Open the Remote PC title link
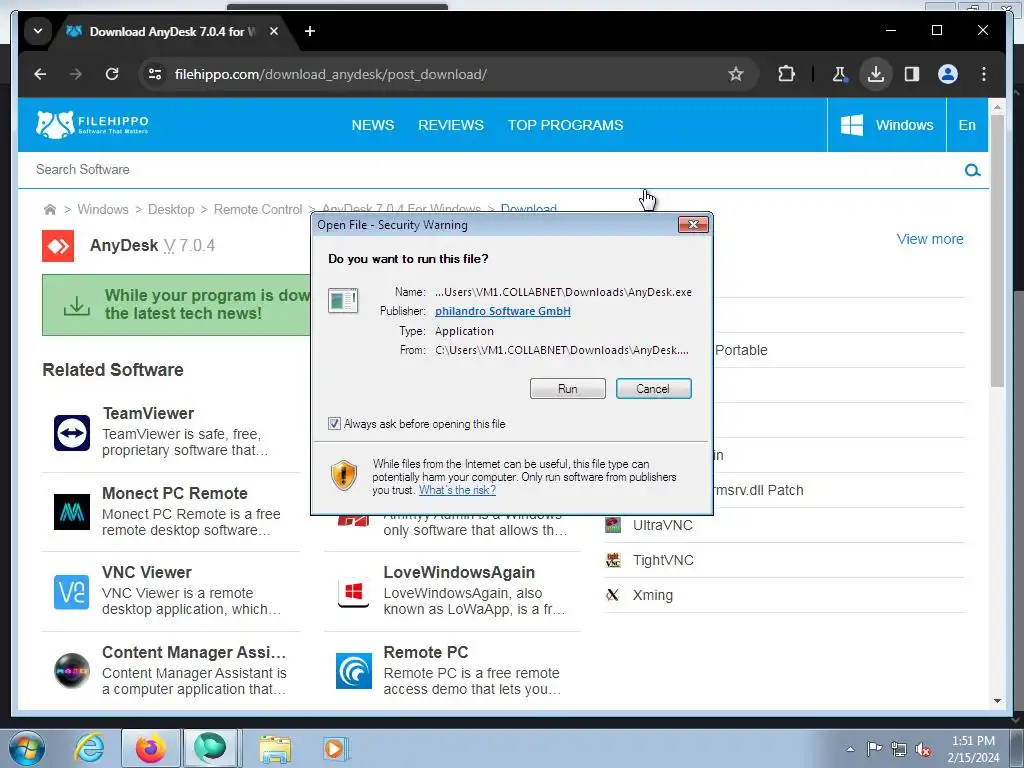The width and height of the screenshot is (1024, 768). click(426, 652)
